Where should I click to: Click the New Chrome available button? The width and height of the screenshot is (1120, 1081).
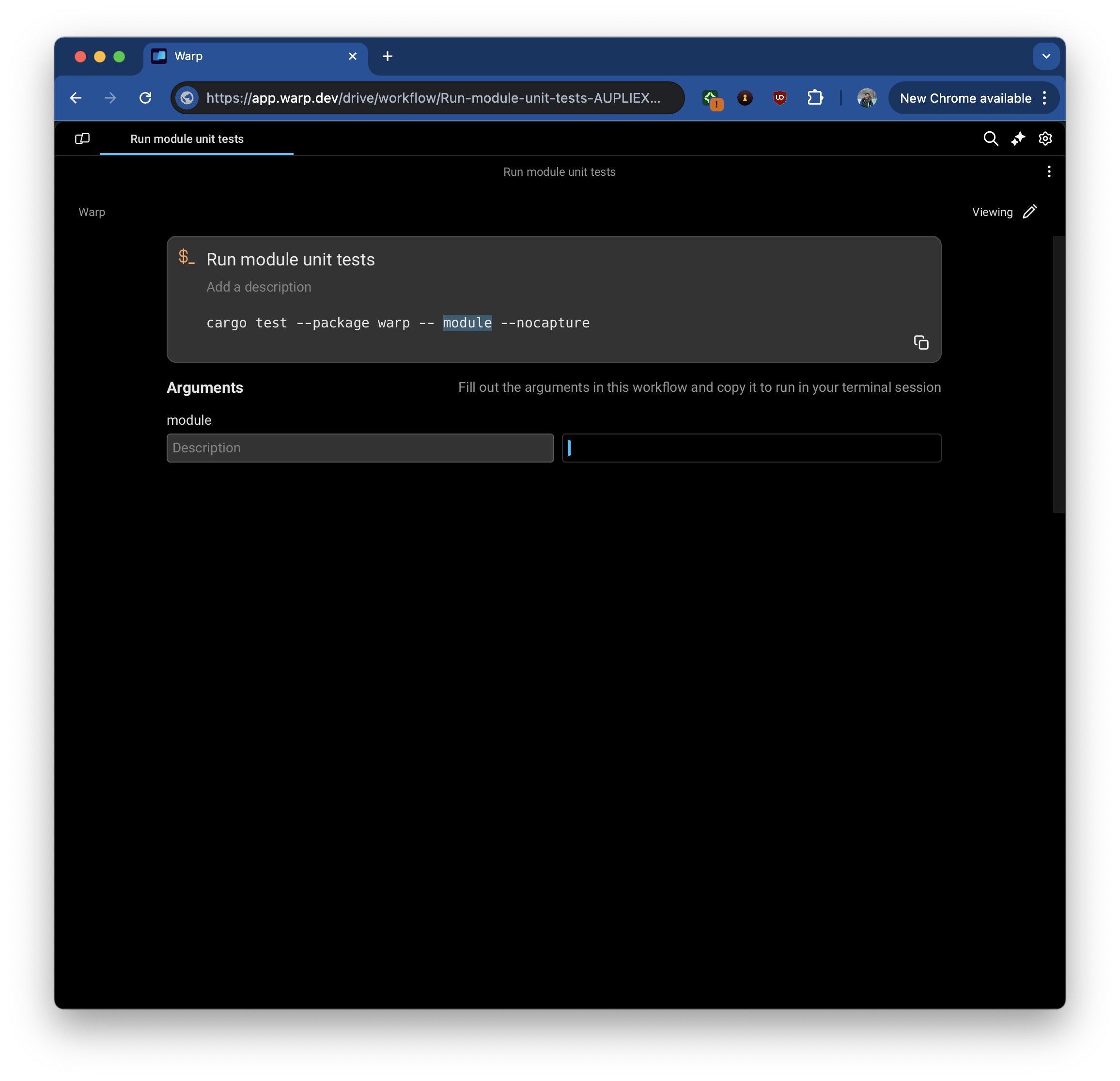[x=965, y=98]
